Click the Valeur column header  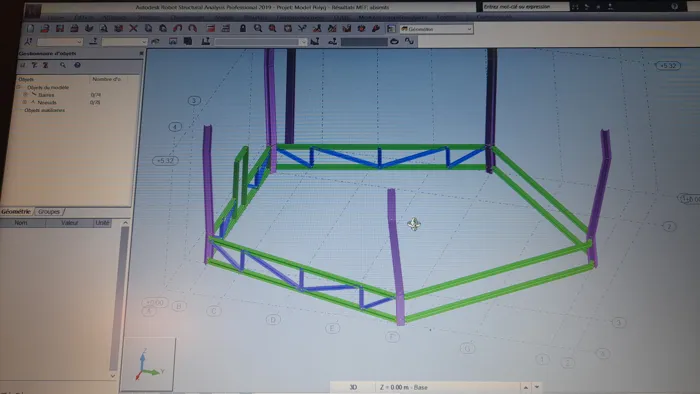pyautogui.click(x=69, y=223)
